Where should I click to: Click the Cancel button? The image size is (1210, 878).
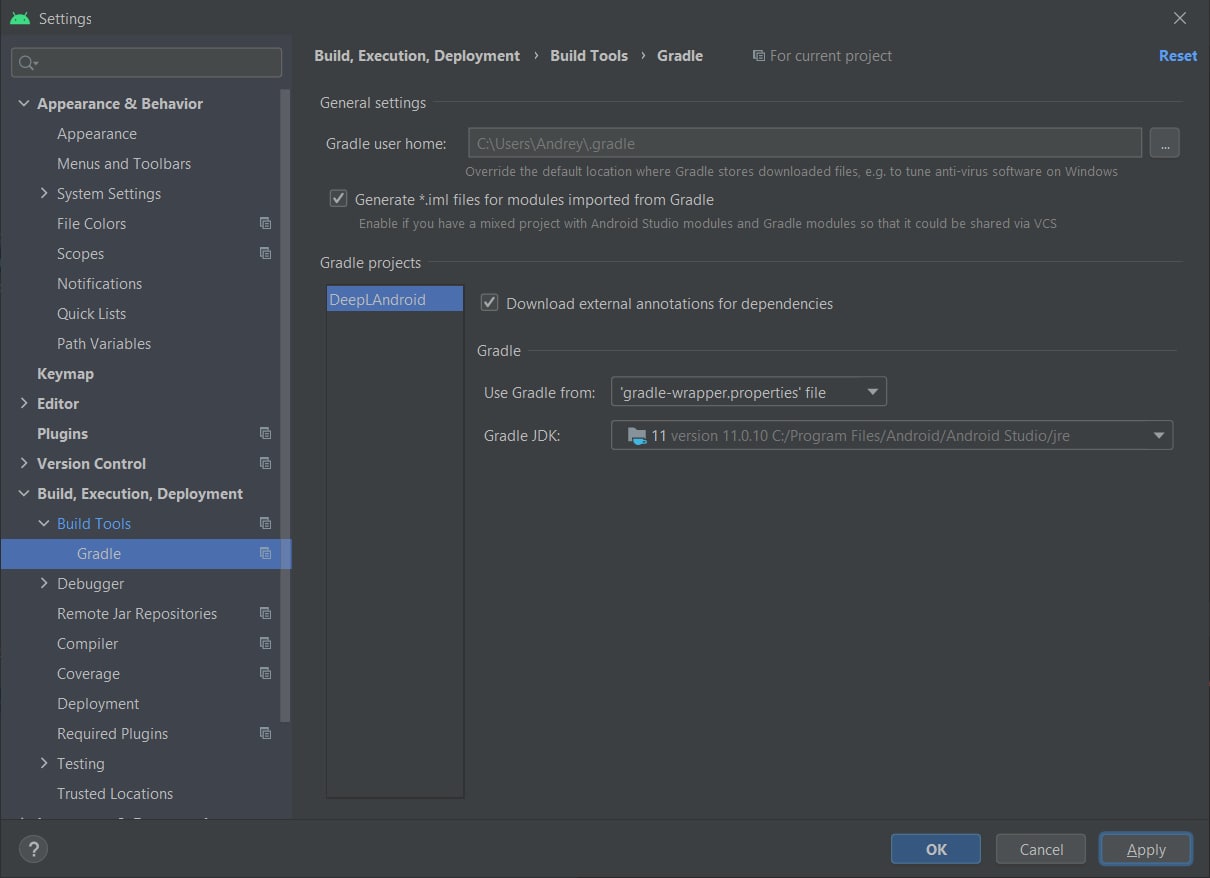1041,849
